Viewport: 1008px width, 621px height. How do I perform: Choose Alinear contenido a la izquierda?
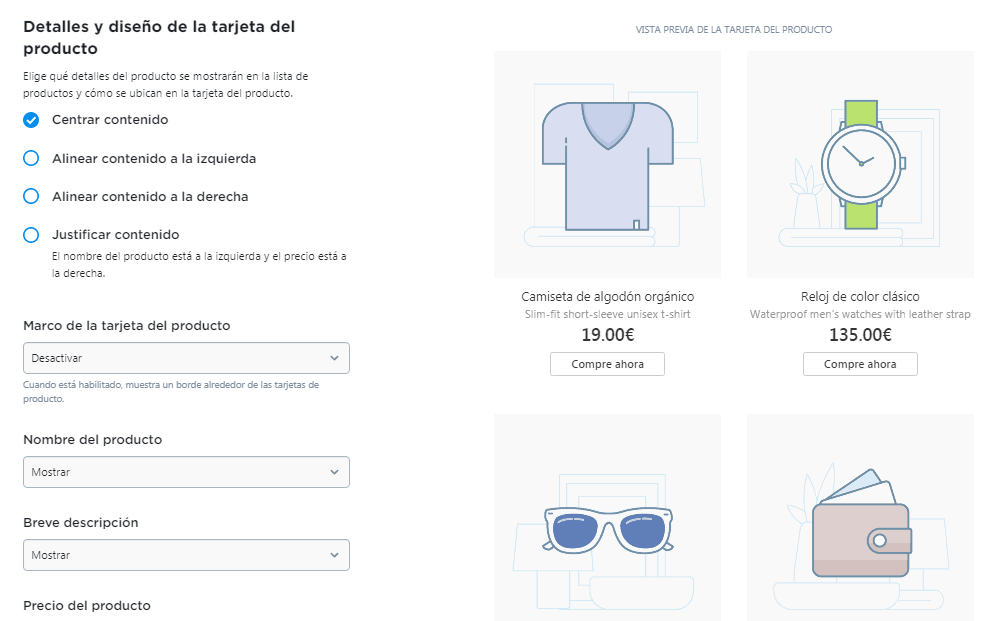click(31, 158)
